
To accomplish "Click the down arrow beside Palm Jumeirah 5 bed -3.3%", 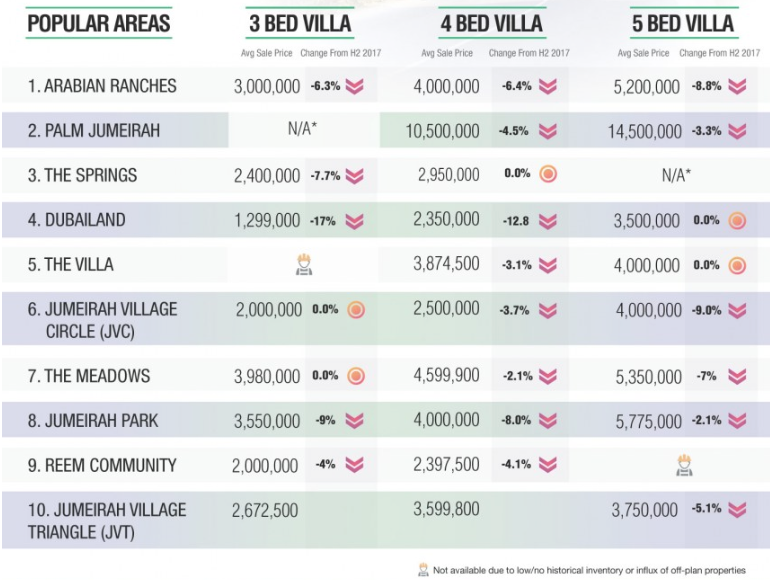I will (737, 131).
